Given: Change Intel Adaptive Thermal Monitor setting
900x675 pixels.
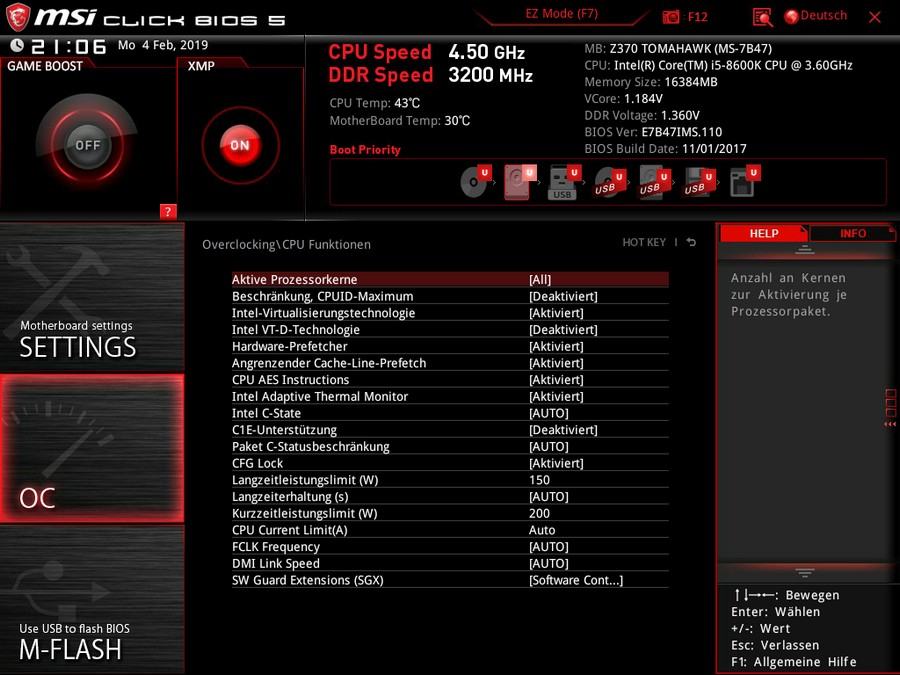Looking at the screenshot, I should (x=450, y=396).
